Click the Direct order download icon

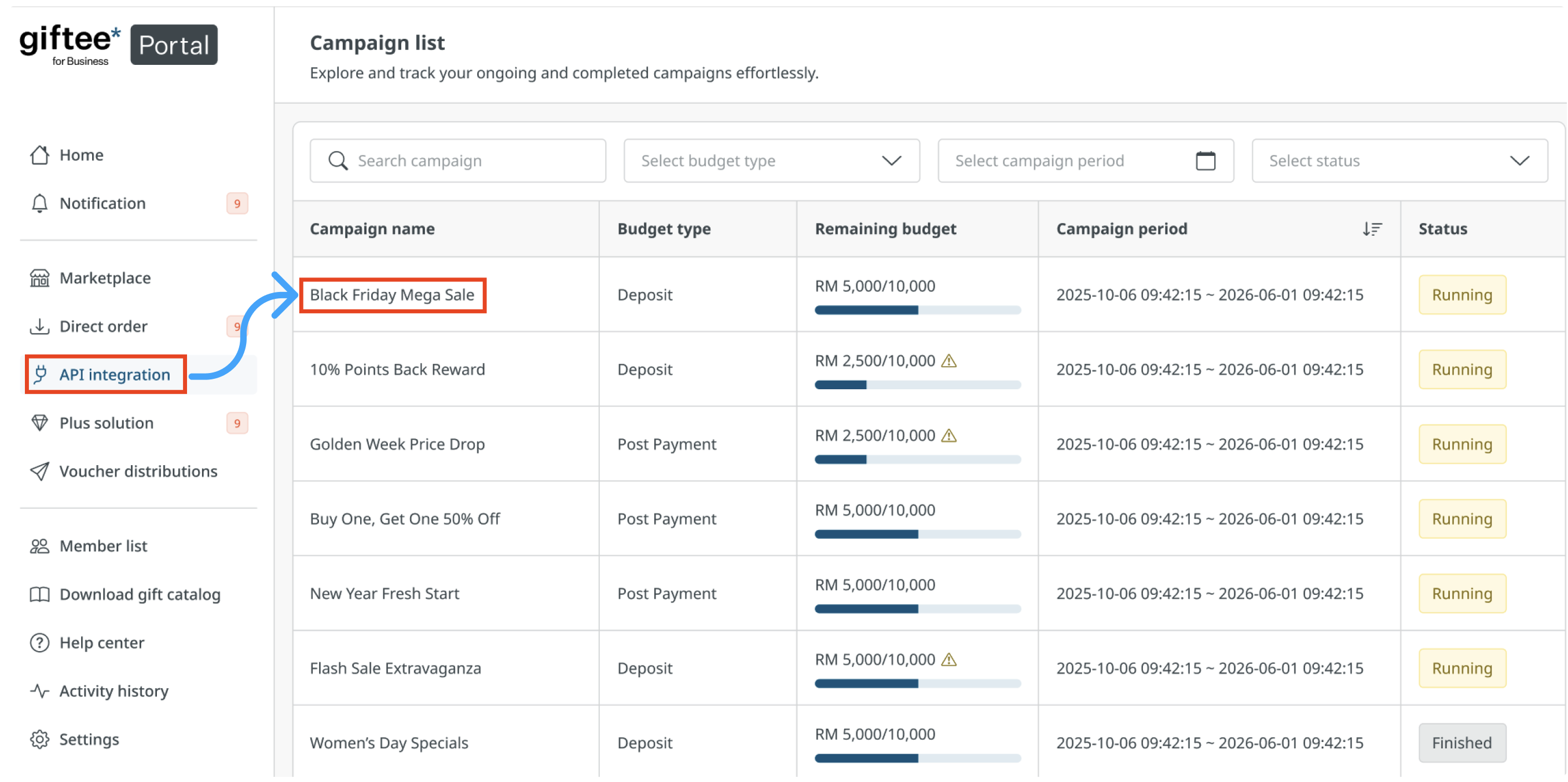tap(39, 327)
